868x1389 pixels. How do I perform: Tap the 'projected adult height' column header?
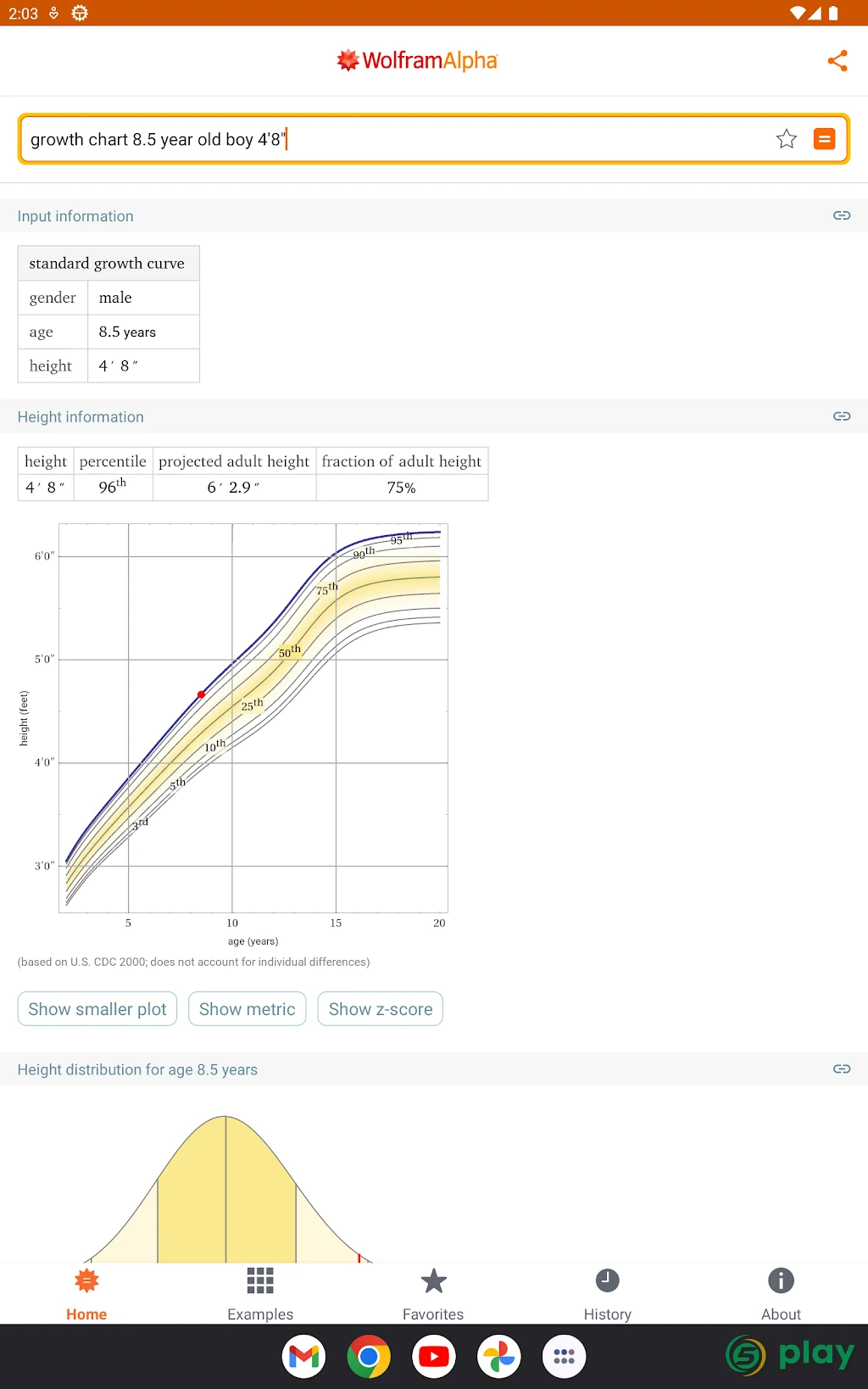[234, 461]
